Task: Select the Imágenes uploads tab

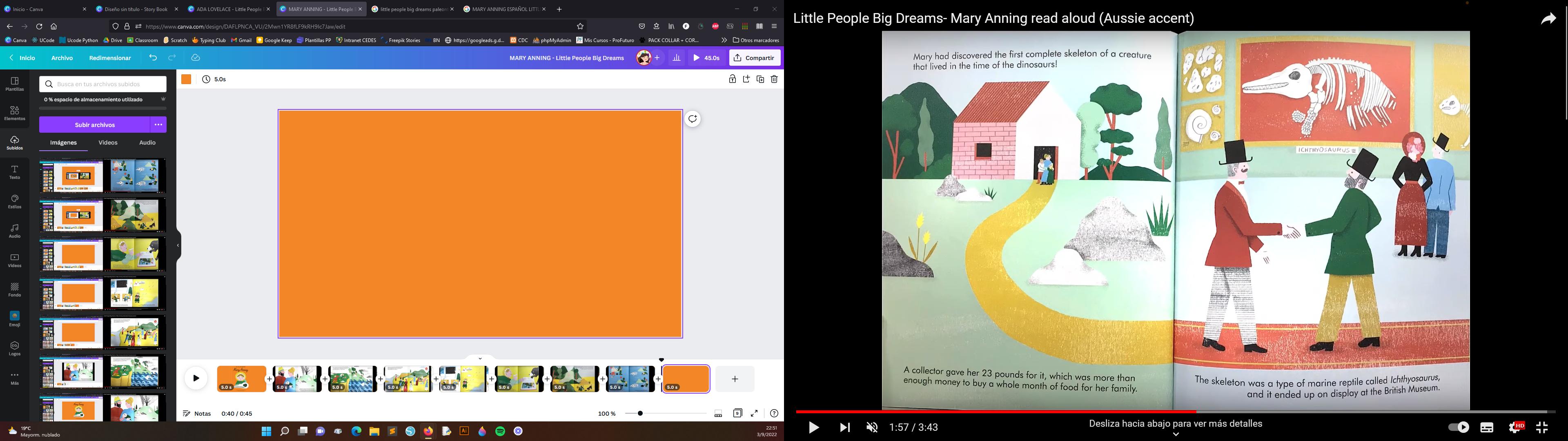Action: tap(63, 143)
